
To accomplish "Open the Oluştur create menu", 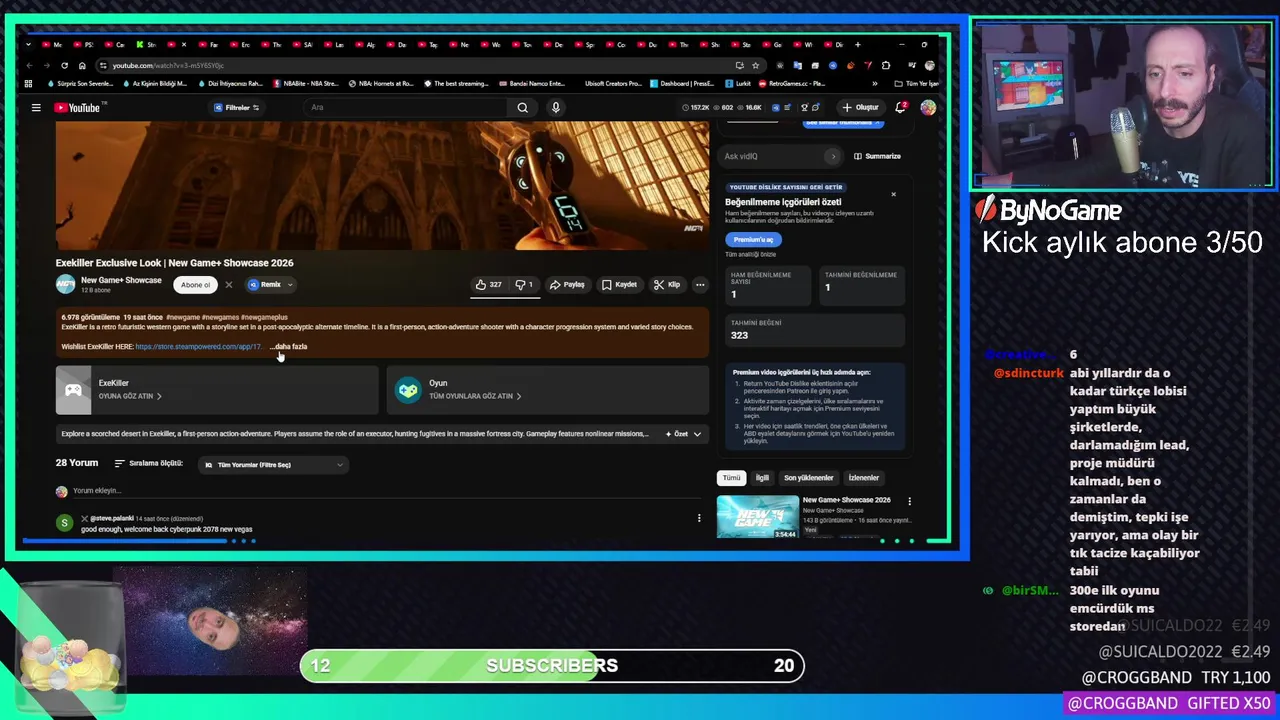I will point(860,107).
